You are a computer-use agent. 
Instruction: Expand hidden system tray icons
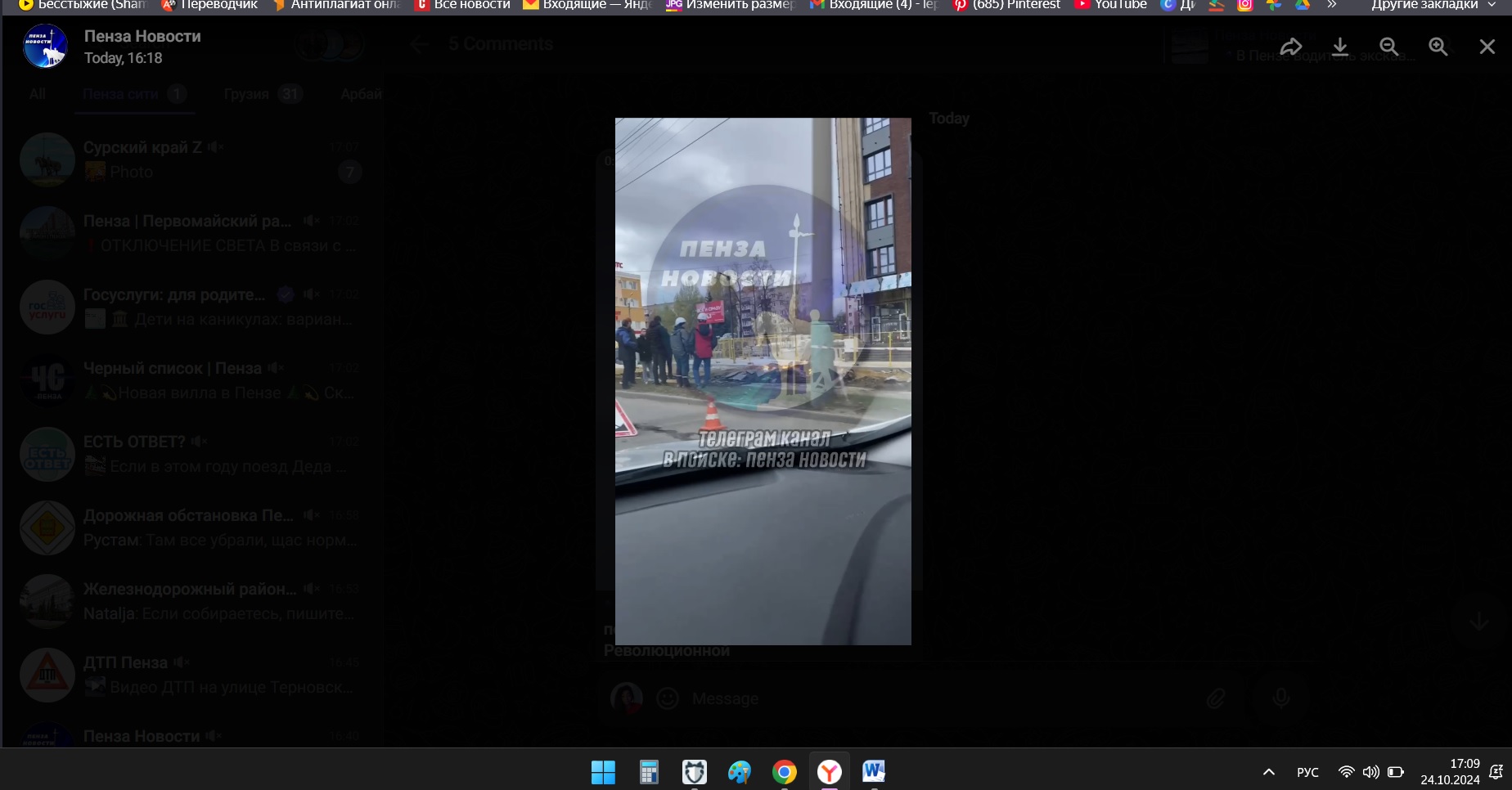(x=1269, y=772)
